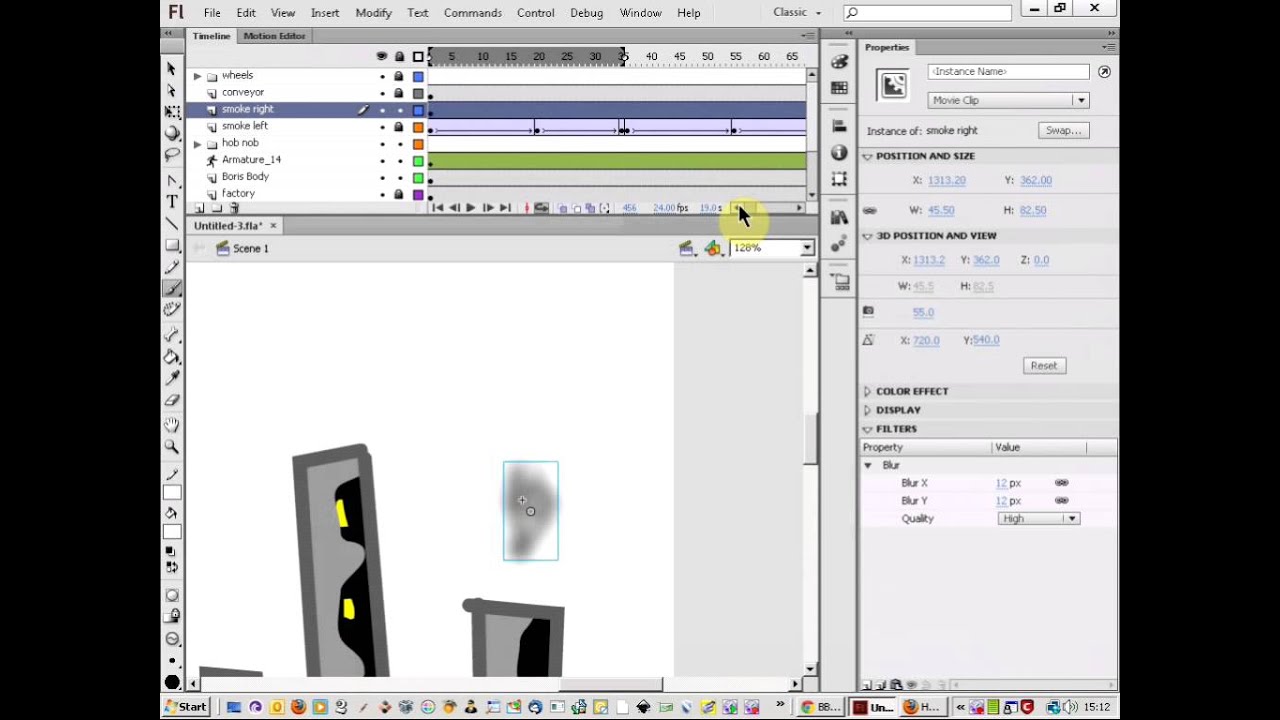Open the Commands menu

473,13
